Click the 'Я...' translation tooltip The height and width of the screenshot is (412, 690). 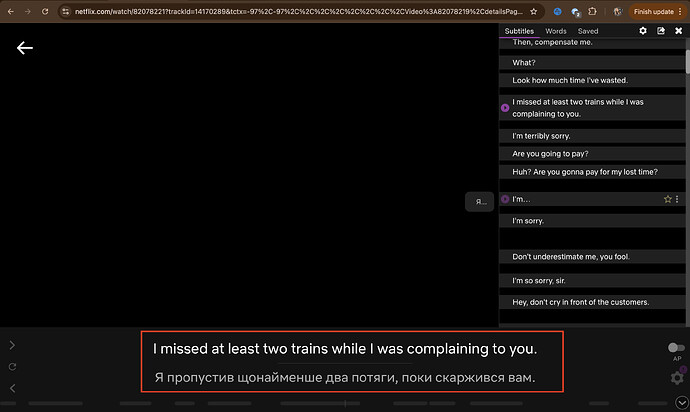480,202
